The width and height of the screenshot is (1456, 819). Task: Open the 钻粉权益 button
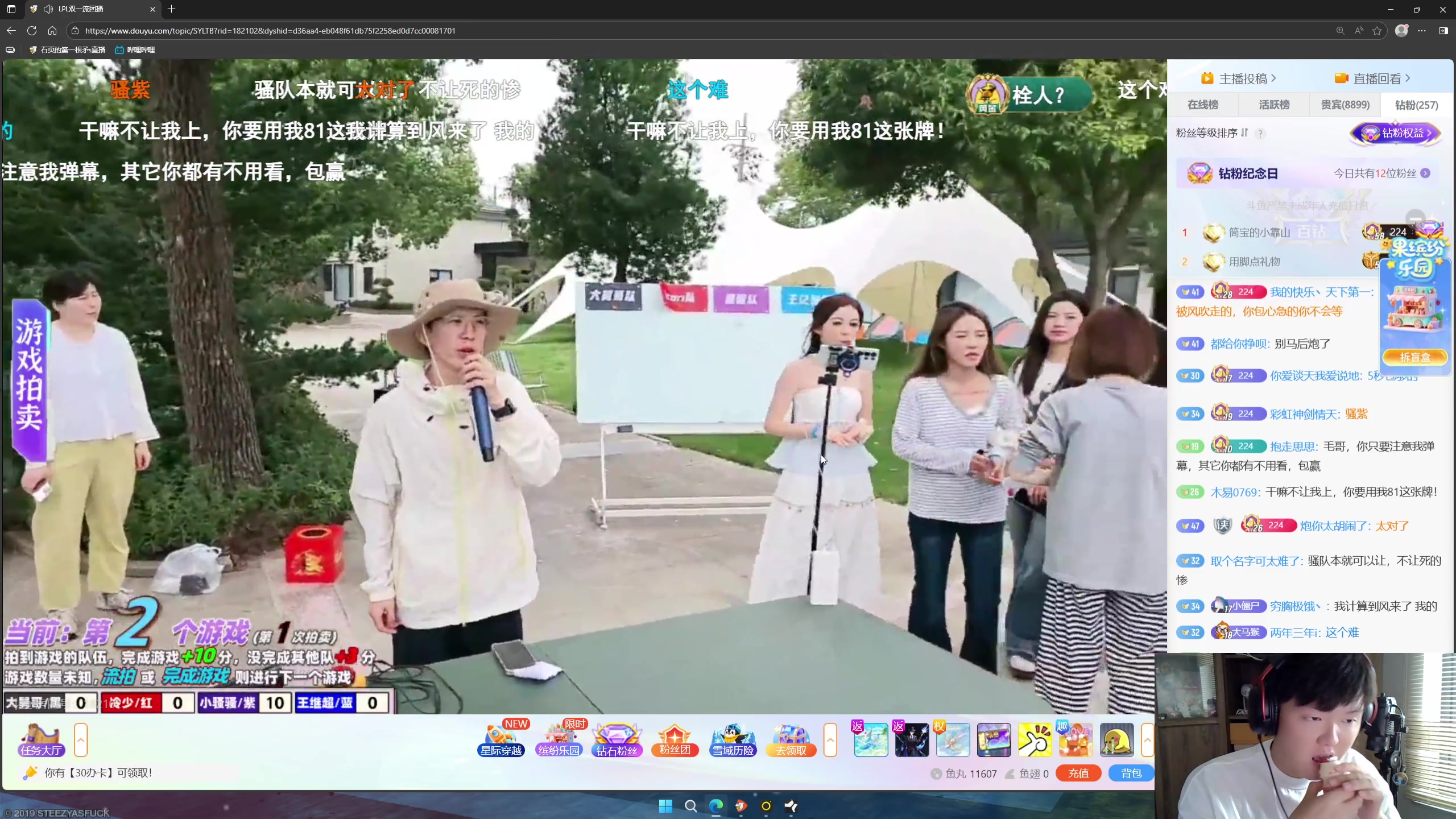coord(1395,134)
